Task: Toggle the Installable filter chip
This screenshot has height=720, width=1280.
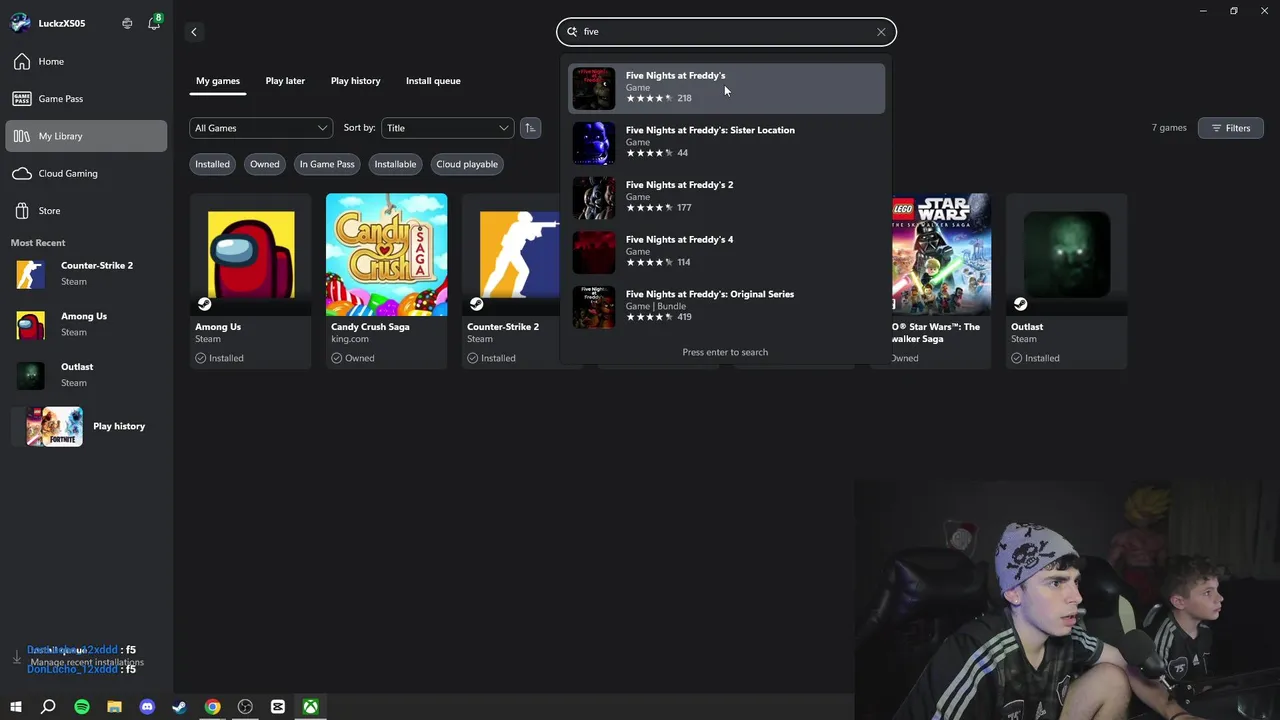Action: click(395, 164)
